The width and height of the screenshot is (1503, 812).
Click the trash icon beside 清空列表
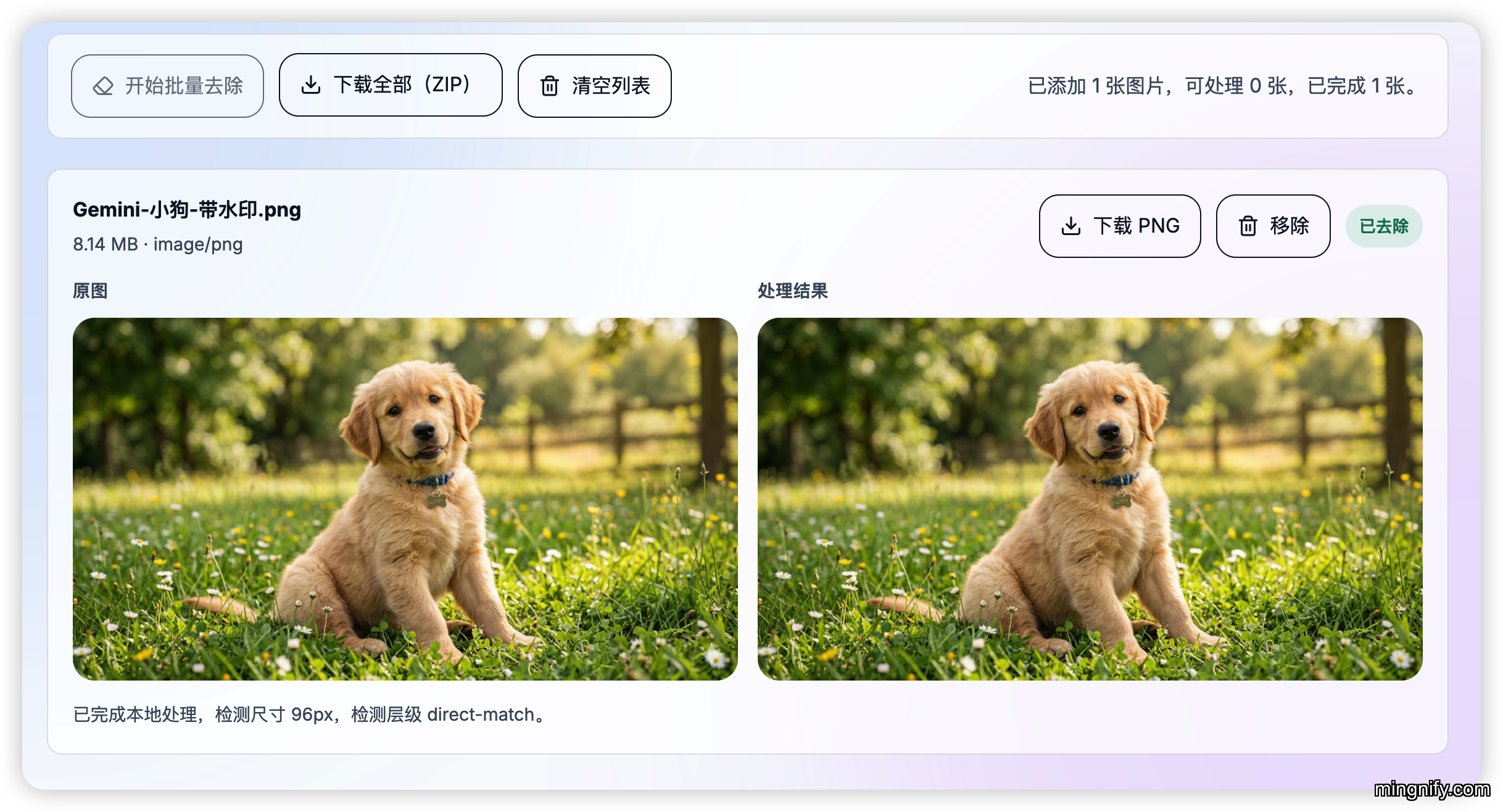(x=549, y=86)
